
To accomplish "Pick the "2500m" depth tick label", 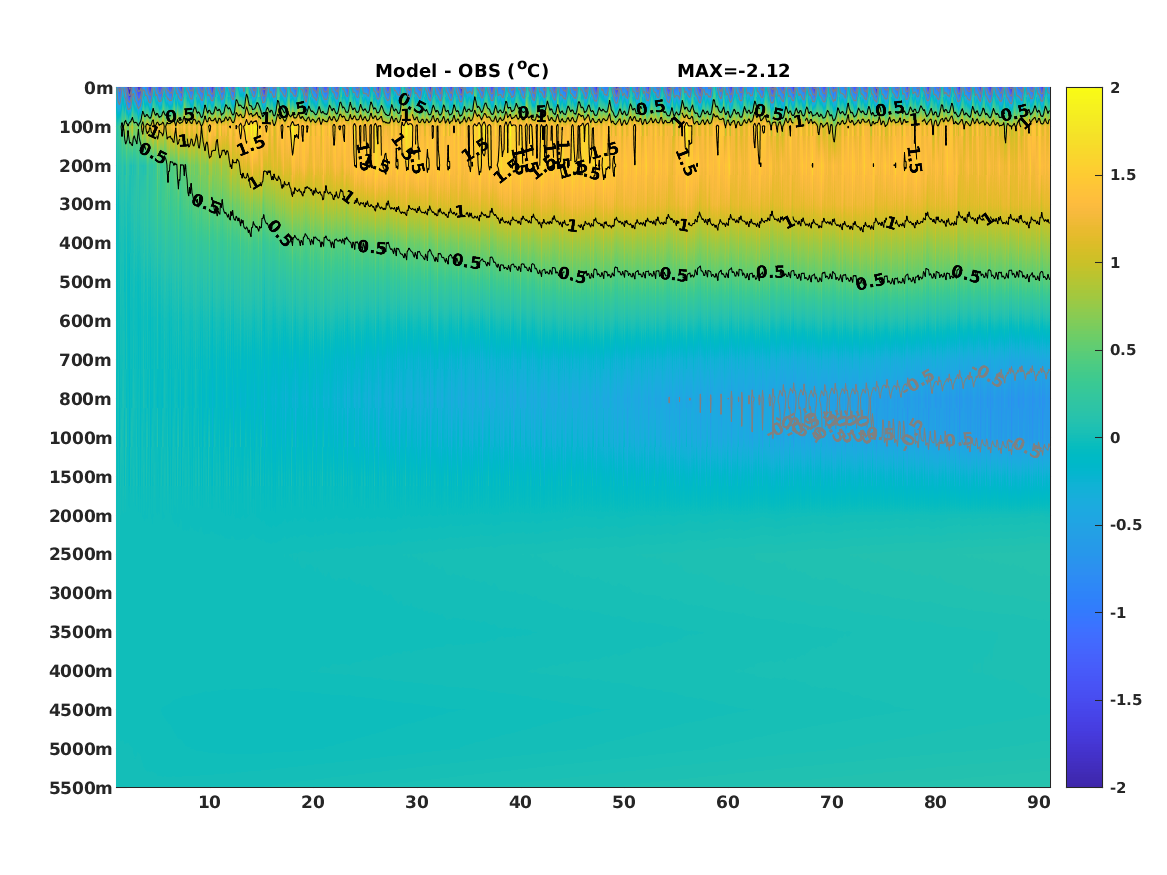I will [81, 554].
